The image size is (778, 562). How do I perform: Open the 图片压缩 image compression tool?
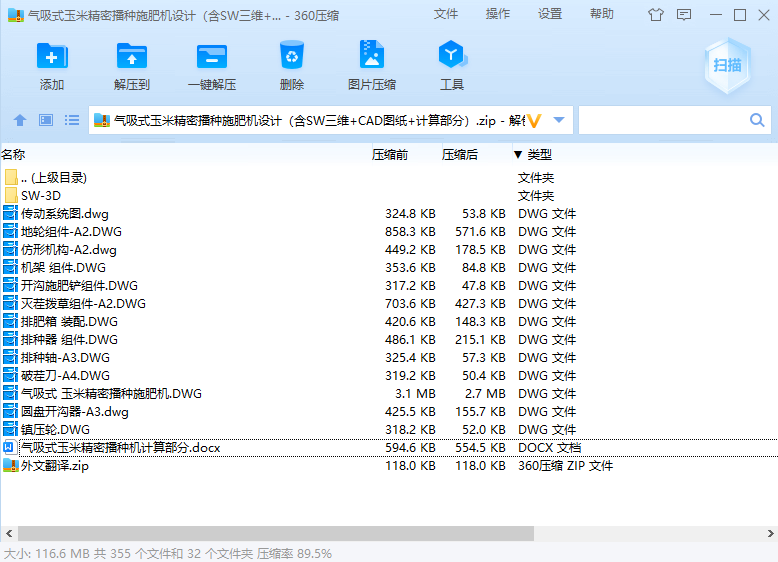[x=372, y=54]
